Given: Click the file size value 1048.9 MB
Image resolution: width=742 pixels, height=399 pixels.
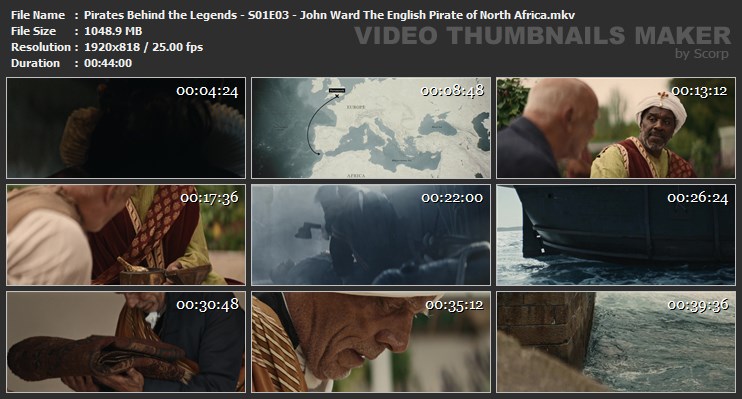Looking at the screenshot, I should (113, 31).
